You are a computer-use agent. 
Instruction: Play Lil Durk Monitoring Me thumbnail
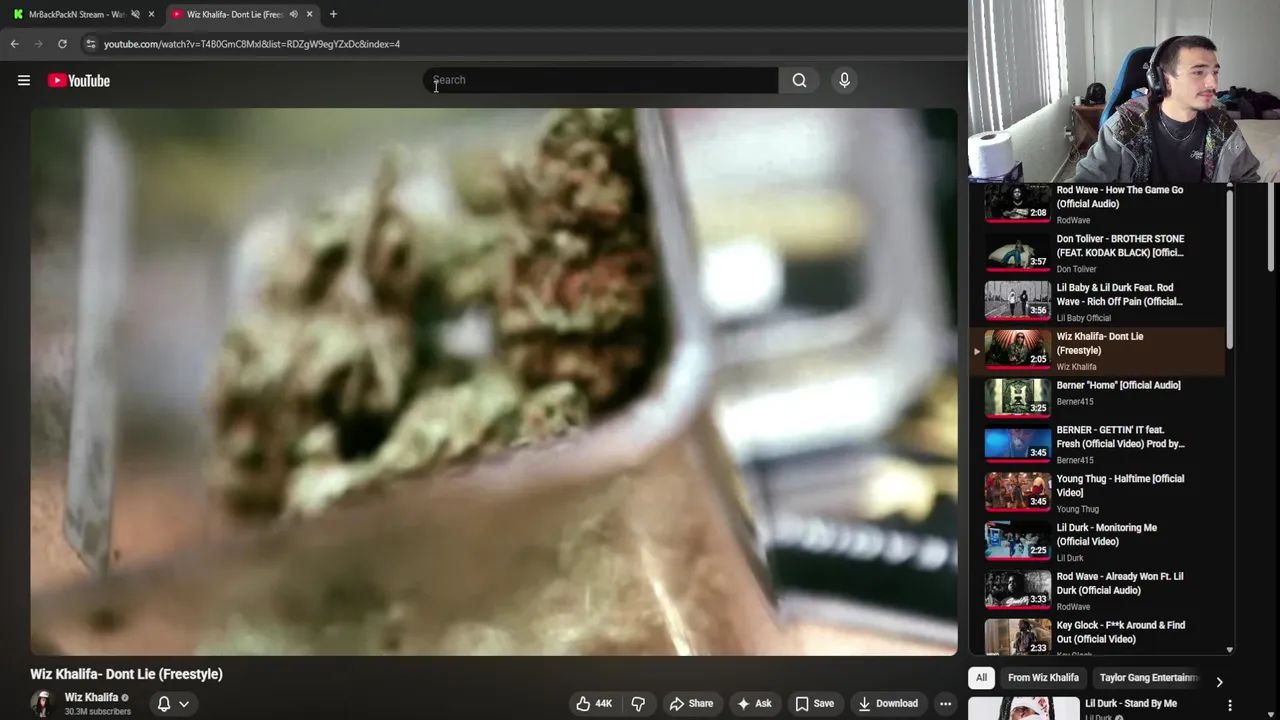pyautogui.click(x=1017, y=541)
